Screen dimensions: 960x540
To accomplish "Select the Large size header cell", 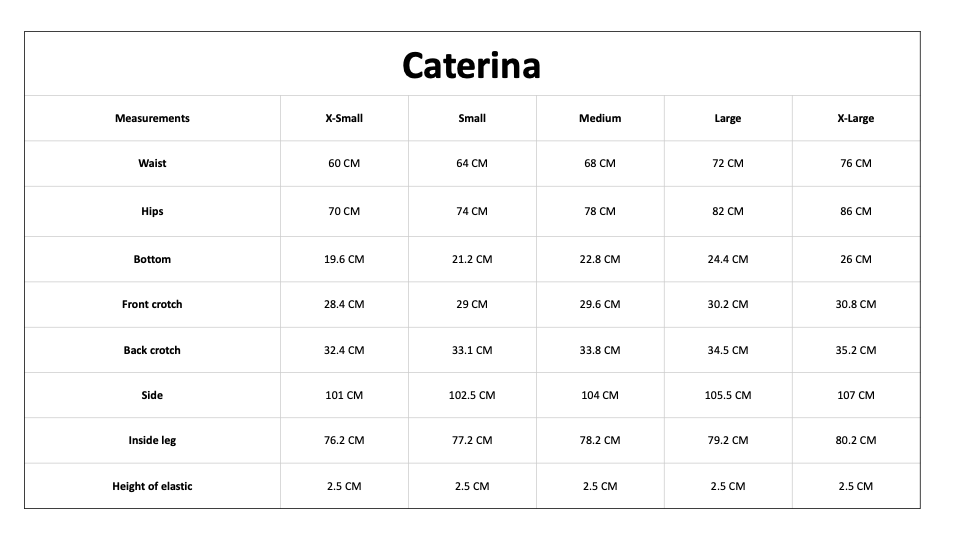I will pyautogui.click(x=728, y=118).
